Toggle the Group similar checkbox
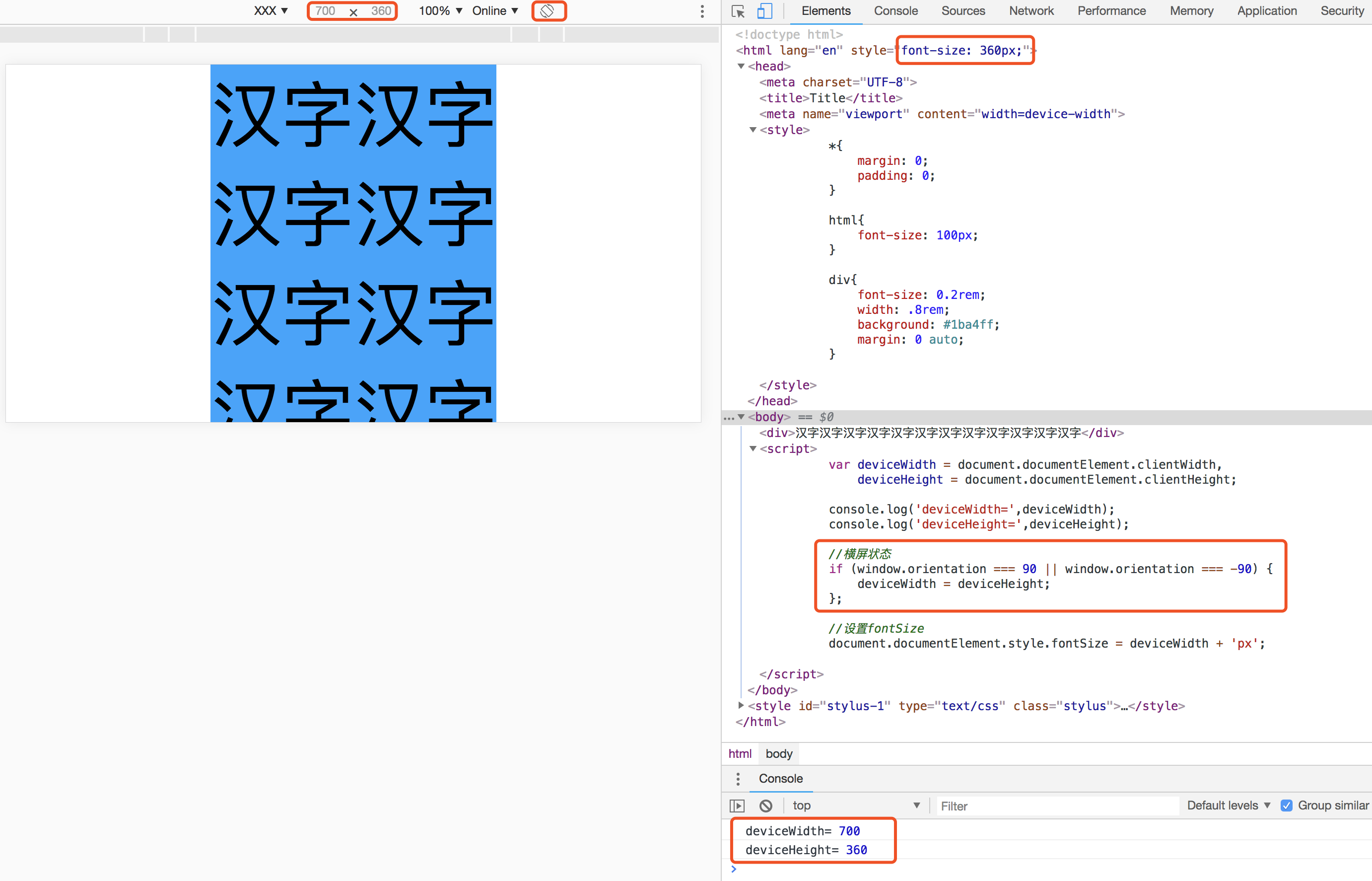Screen dimensions: 1372x881 click(x=1286, y=806)
